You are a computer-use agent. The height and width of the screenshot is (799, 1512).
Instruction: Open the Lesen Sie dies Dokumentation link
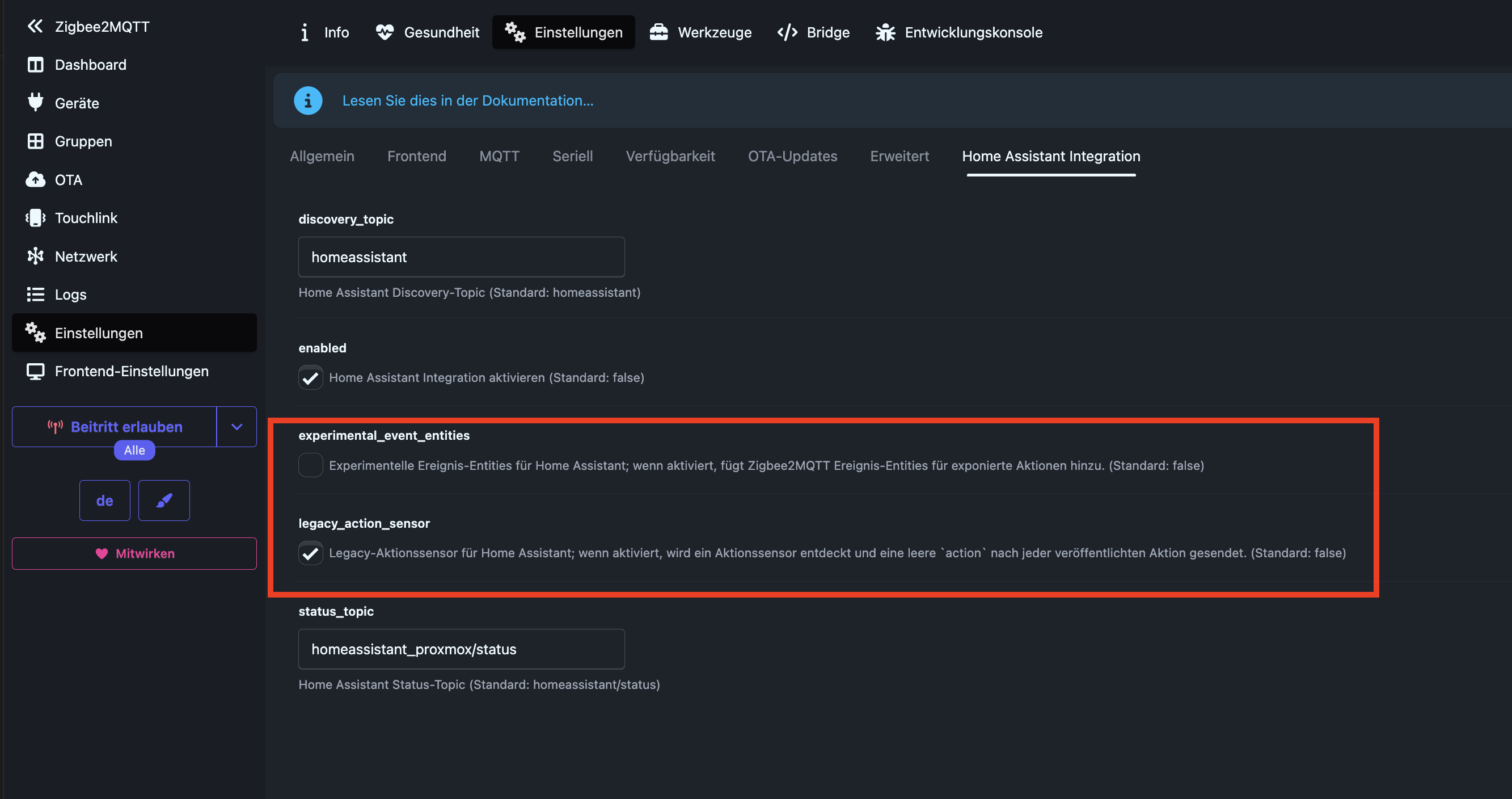pyautogui.click(x=468, y=100)
